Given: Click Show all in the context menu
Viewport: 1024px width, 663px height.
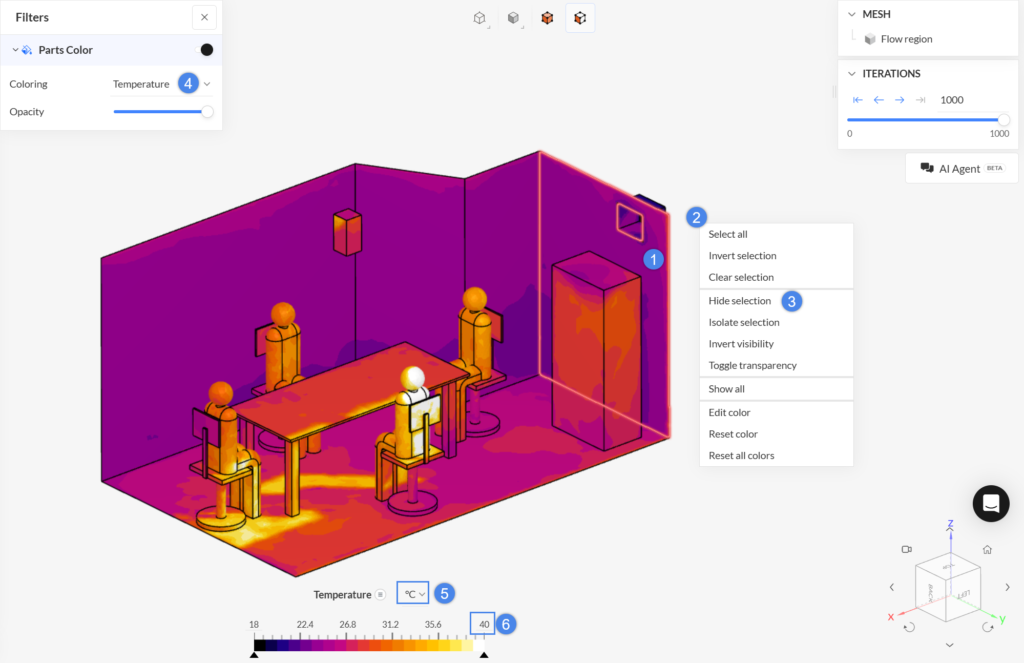Looking at the screenshot, I should (x=776, y=389).
